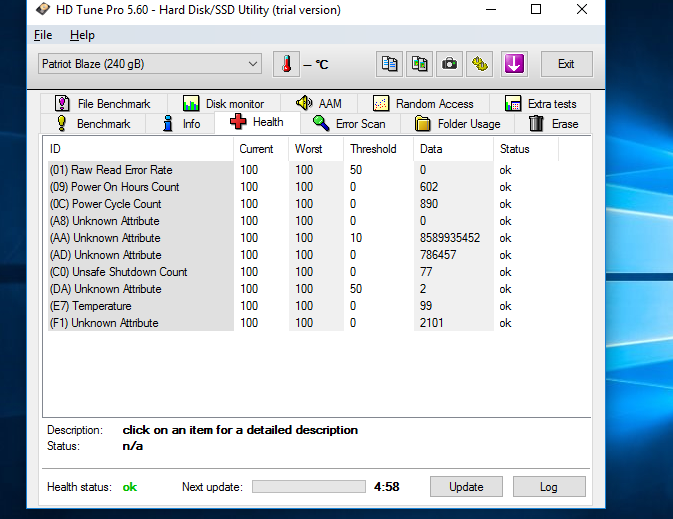Switch to the Benchmark tab
The image size is (673, 519).
pyautogui.click(x=93, y=124)
